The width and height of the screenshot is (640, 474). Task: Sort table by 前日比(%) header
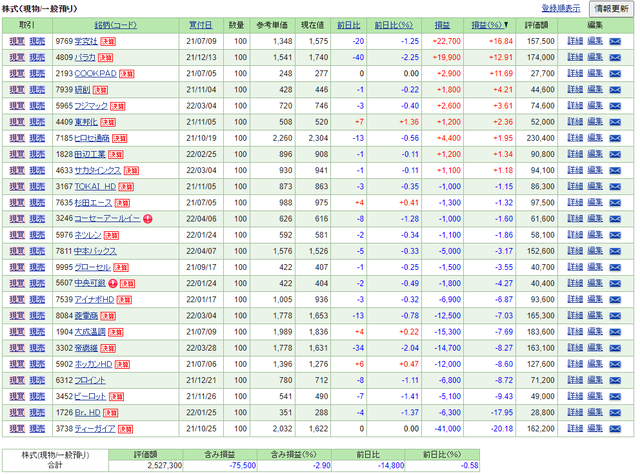pyautogui.click(x=394, y=25)
